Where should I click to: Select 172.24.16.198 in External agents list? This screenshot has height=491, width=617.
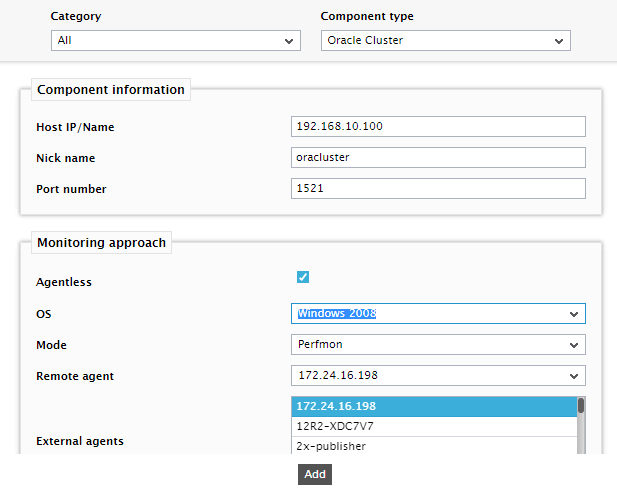(434, 406)
